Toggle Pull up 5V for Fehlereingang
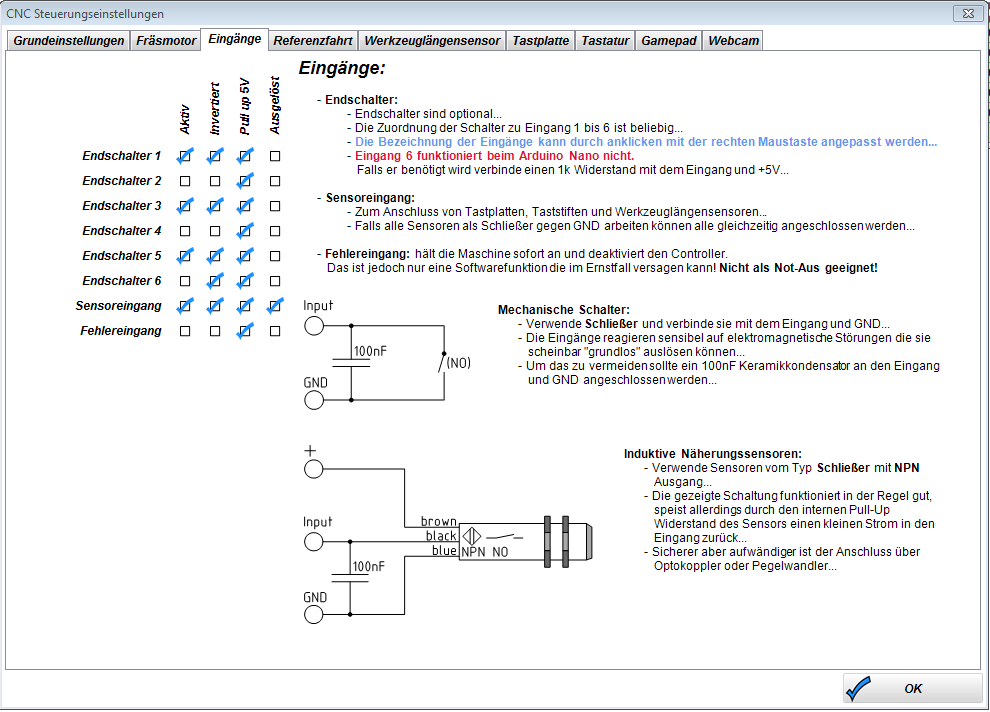The width and height of the screenshot is (990, 712). pyautogui.click(x=245, y=331)
